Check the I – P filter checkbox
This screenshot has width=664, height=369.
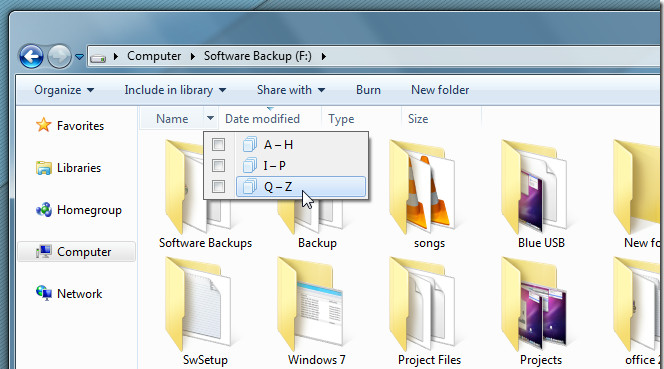tap(219, 165)
